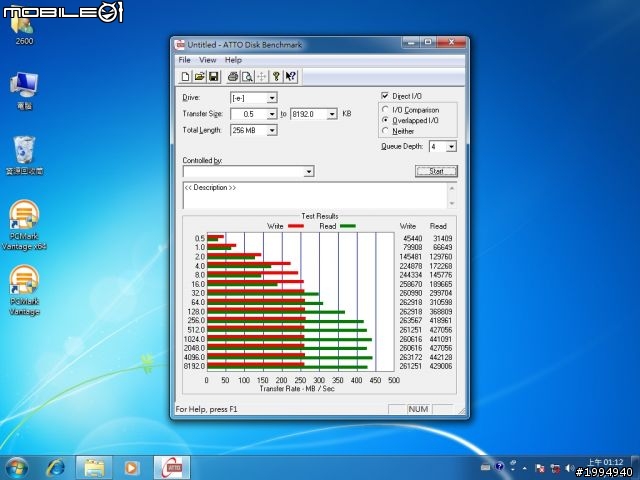Click the Open file toolbar icon
The width and height of the screenshot is (640, 480).
pos(200,76)
